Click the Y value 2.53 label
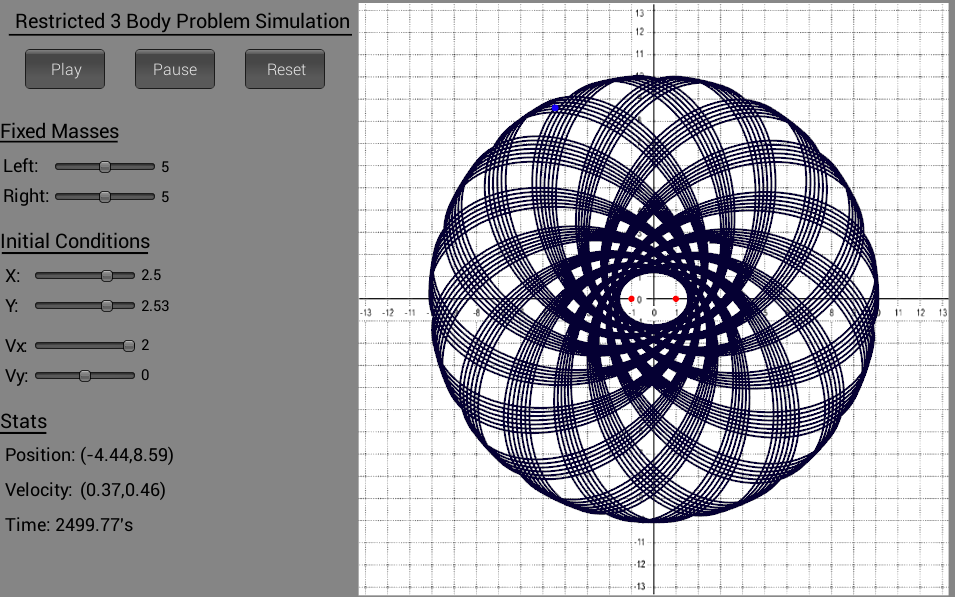 coord(155,306)
